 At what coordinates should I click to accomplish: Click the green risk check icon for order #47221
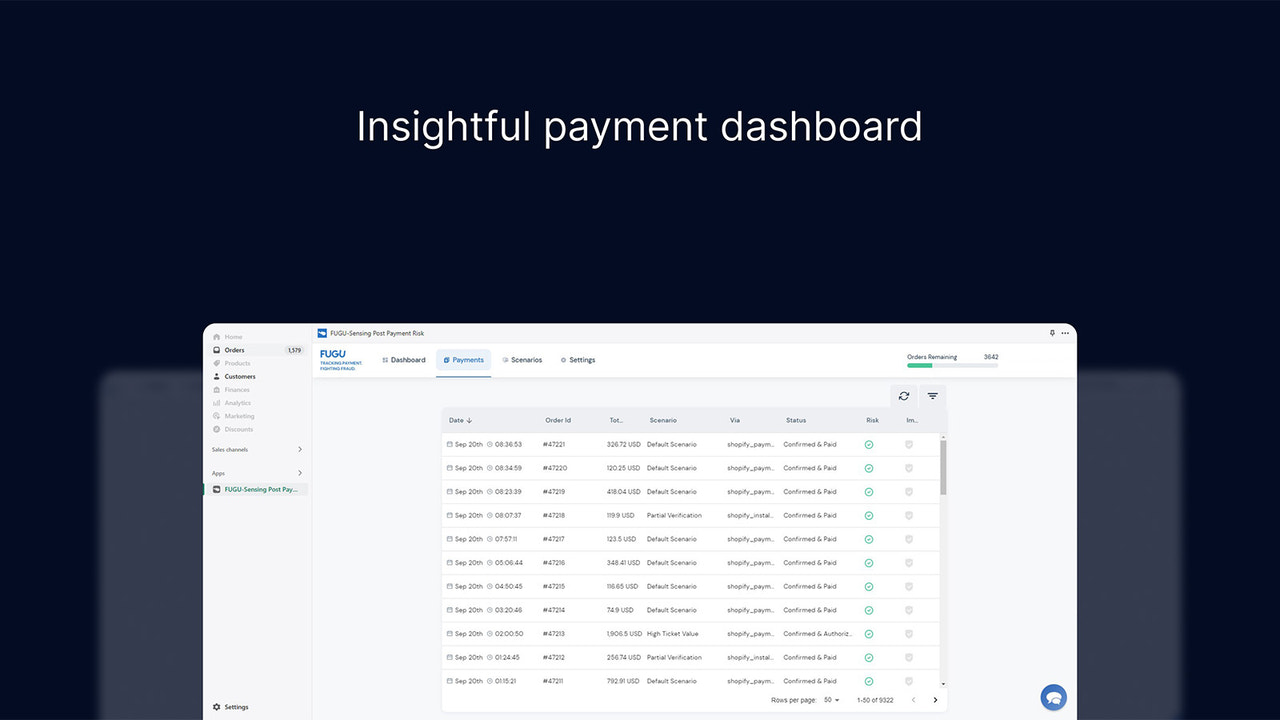click(869, 444)
